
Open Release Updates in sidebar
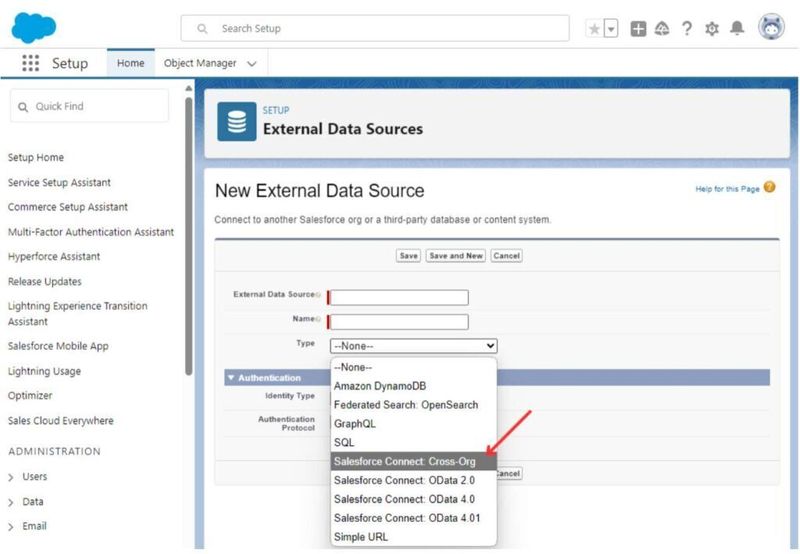pyautogui.click(x=45, y=281)
